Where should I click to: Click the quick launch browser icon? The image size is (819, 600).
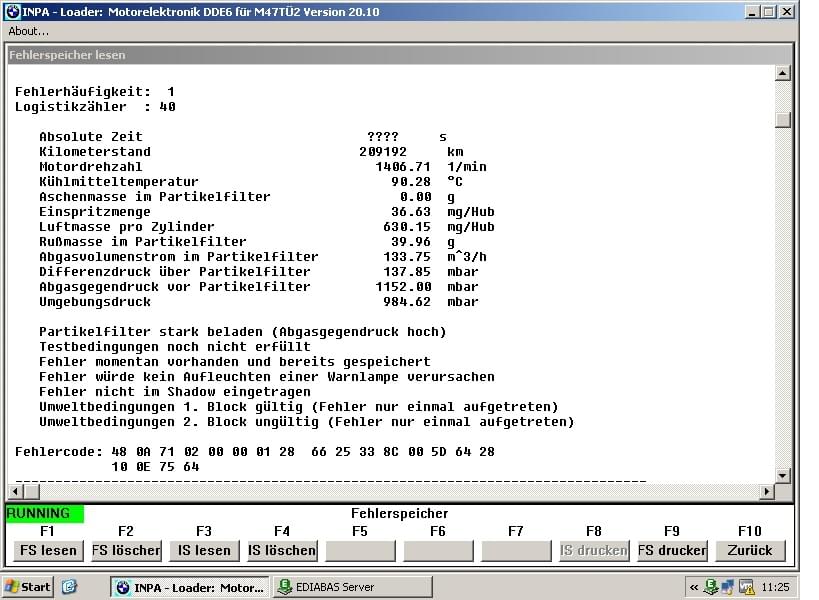pos(69,587)
